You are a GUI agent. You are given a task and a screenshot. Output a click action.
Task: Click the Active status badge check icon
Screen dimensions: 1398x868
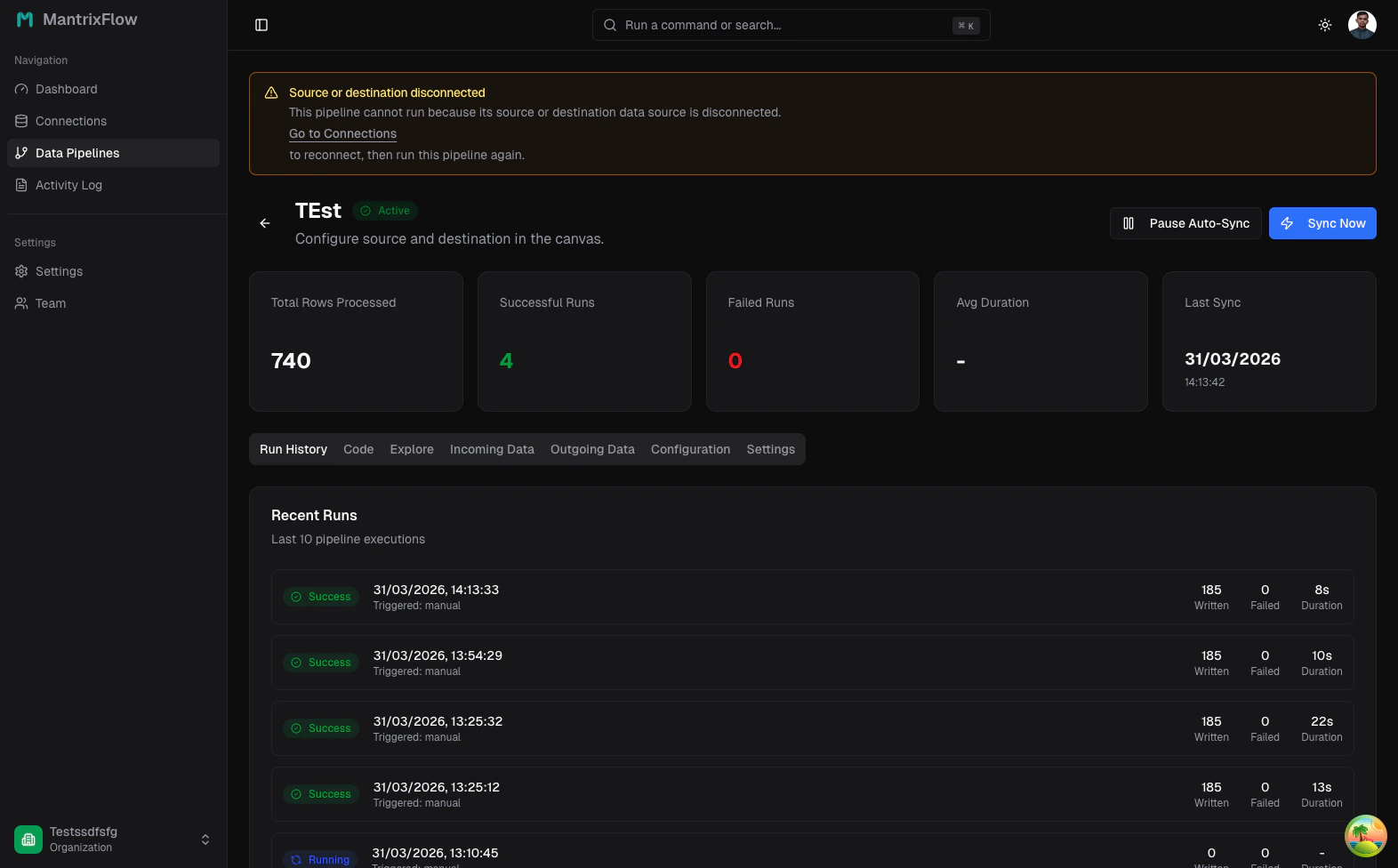(366, 211)
